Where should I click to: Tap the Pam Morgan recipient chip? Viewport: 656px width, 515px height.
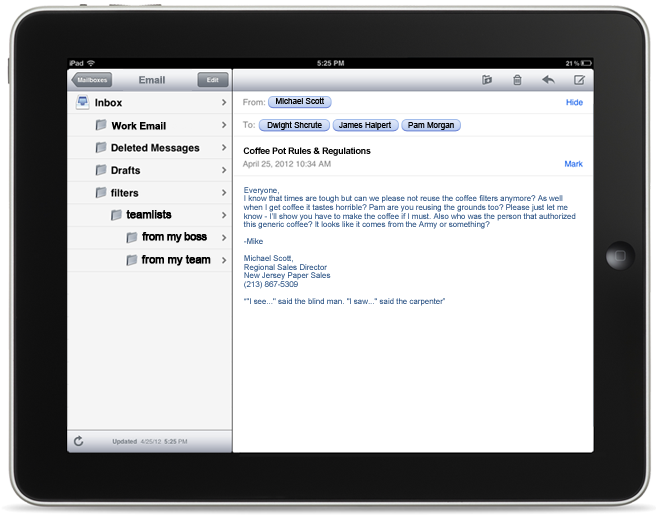pyautogui.click(x=431, y=125)
